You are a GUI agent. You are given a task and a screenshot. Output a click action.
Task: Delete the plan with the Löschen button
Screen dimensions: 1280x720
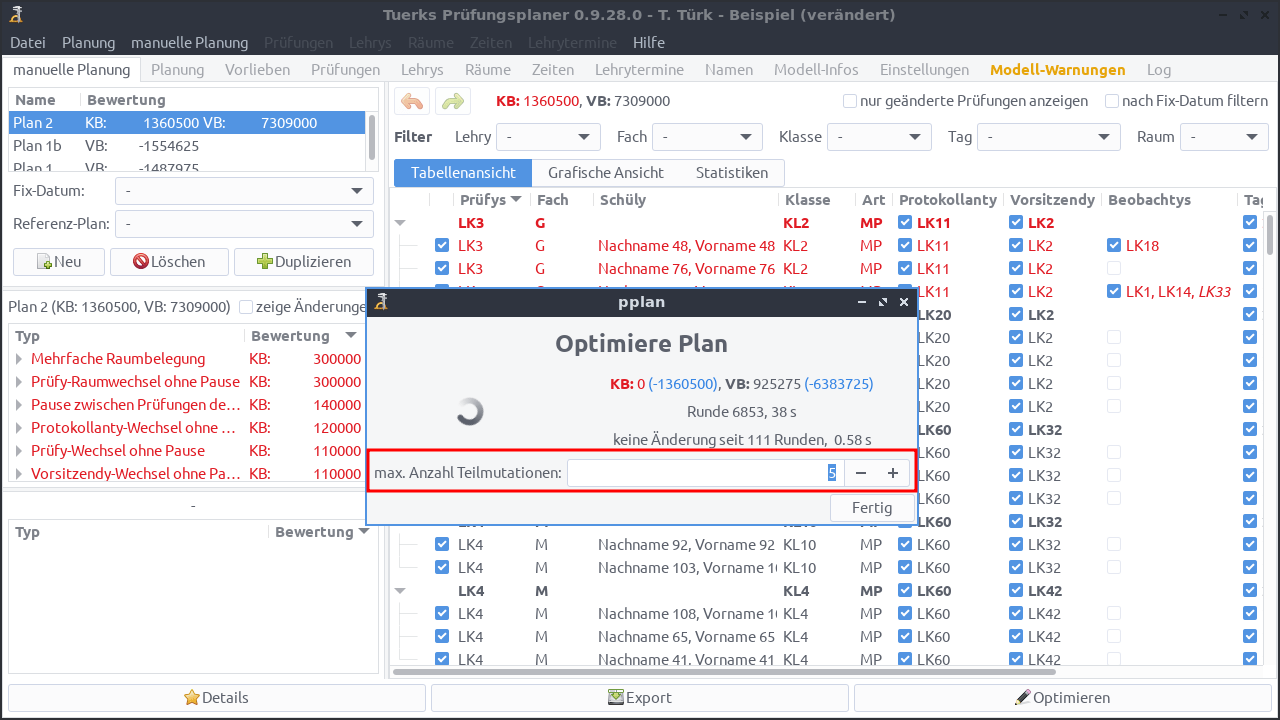click(170, 262)
